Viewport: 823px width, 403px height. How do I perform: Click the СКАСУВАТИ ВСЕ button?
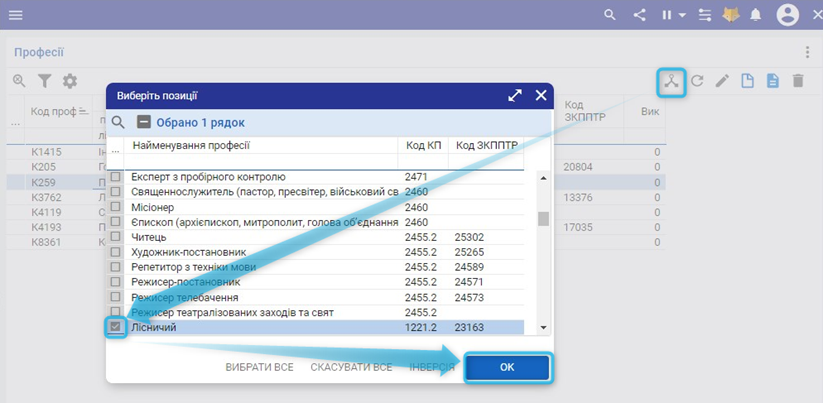pos(351,367)
